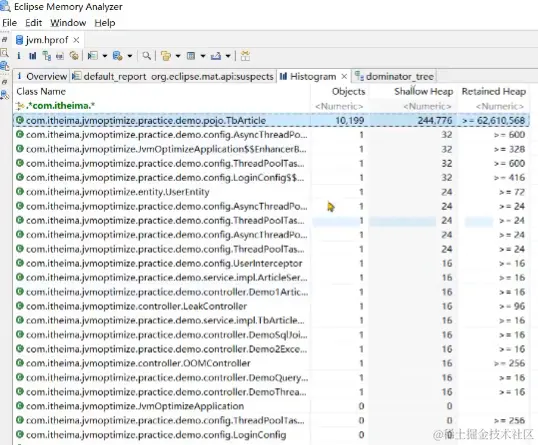Viewport: 538px width, 445px height.
Task: Close the Histogram tab
Action: 344,76
